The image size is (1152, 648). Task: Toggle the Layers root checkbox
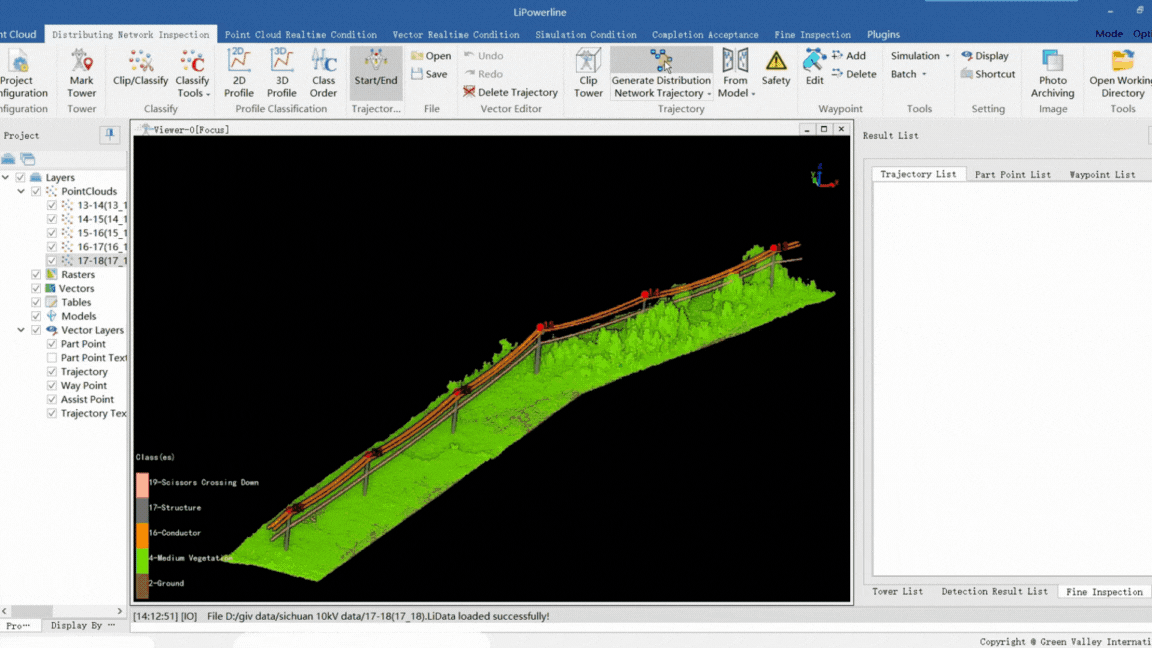21,177
